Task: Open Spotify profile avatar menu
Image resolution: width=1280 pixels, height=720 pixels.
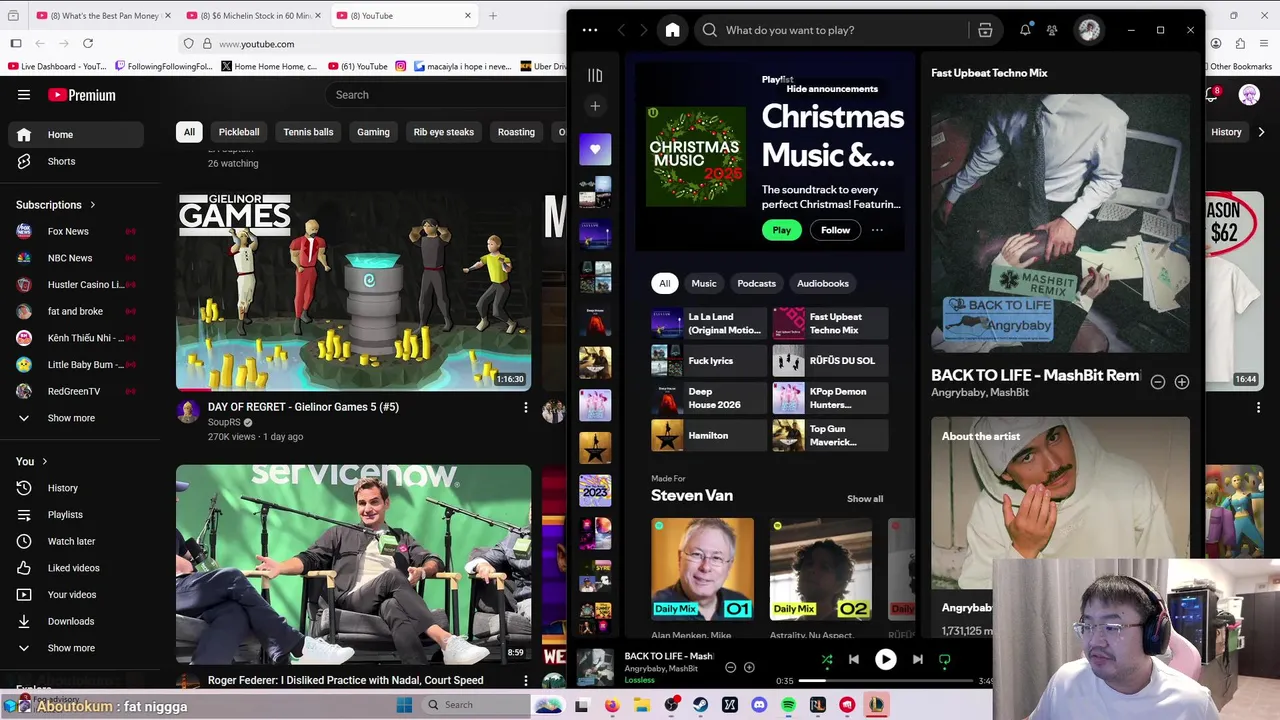Action: point(1089,30)
